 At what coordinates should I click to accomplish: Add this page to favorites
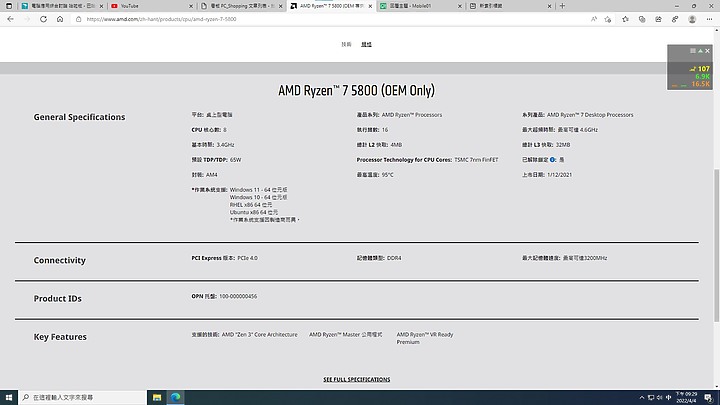tap(608, 19)
